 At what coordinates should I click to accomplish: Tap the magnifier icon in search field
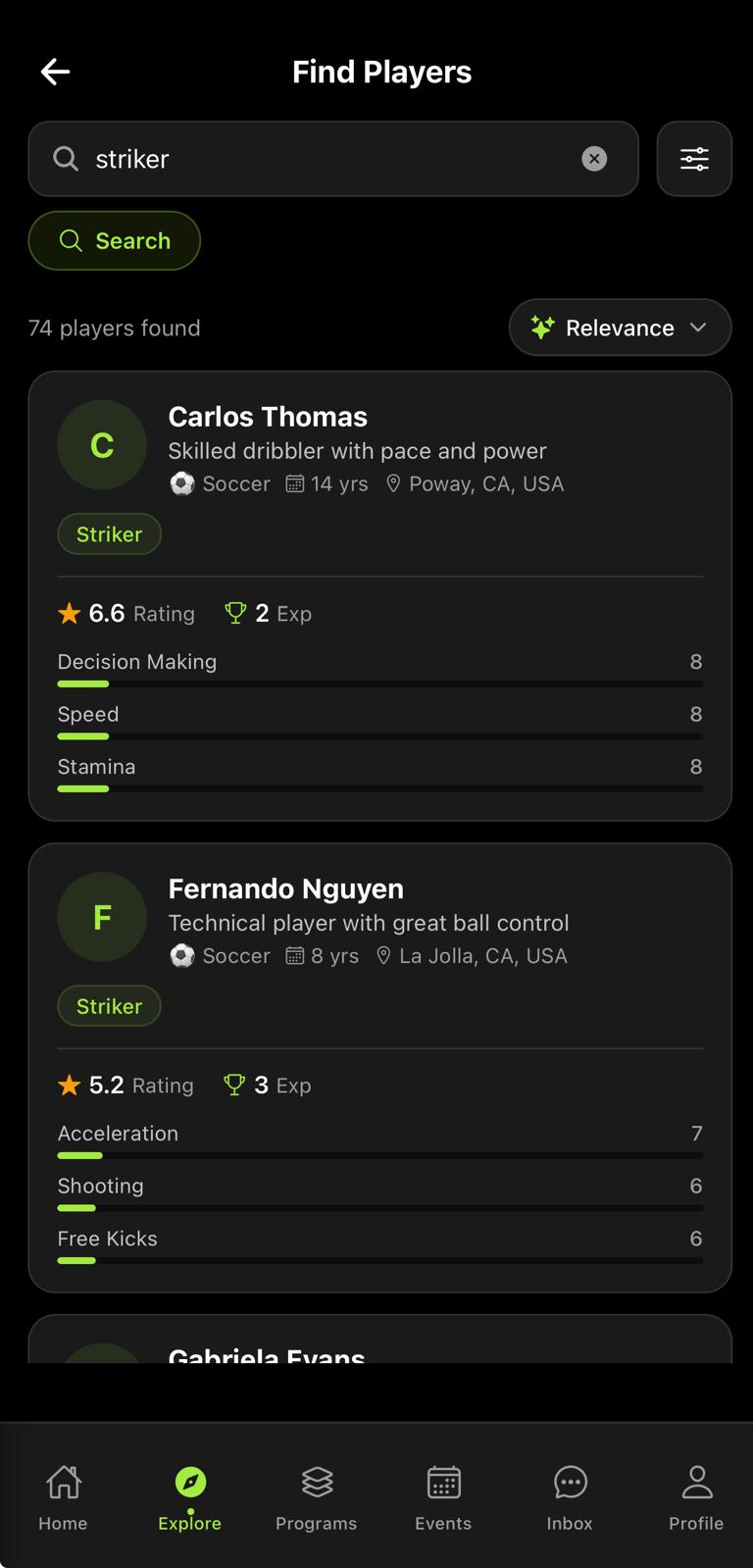tap(66, 159)
